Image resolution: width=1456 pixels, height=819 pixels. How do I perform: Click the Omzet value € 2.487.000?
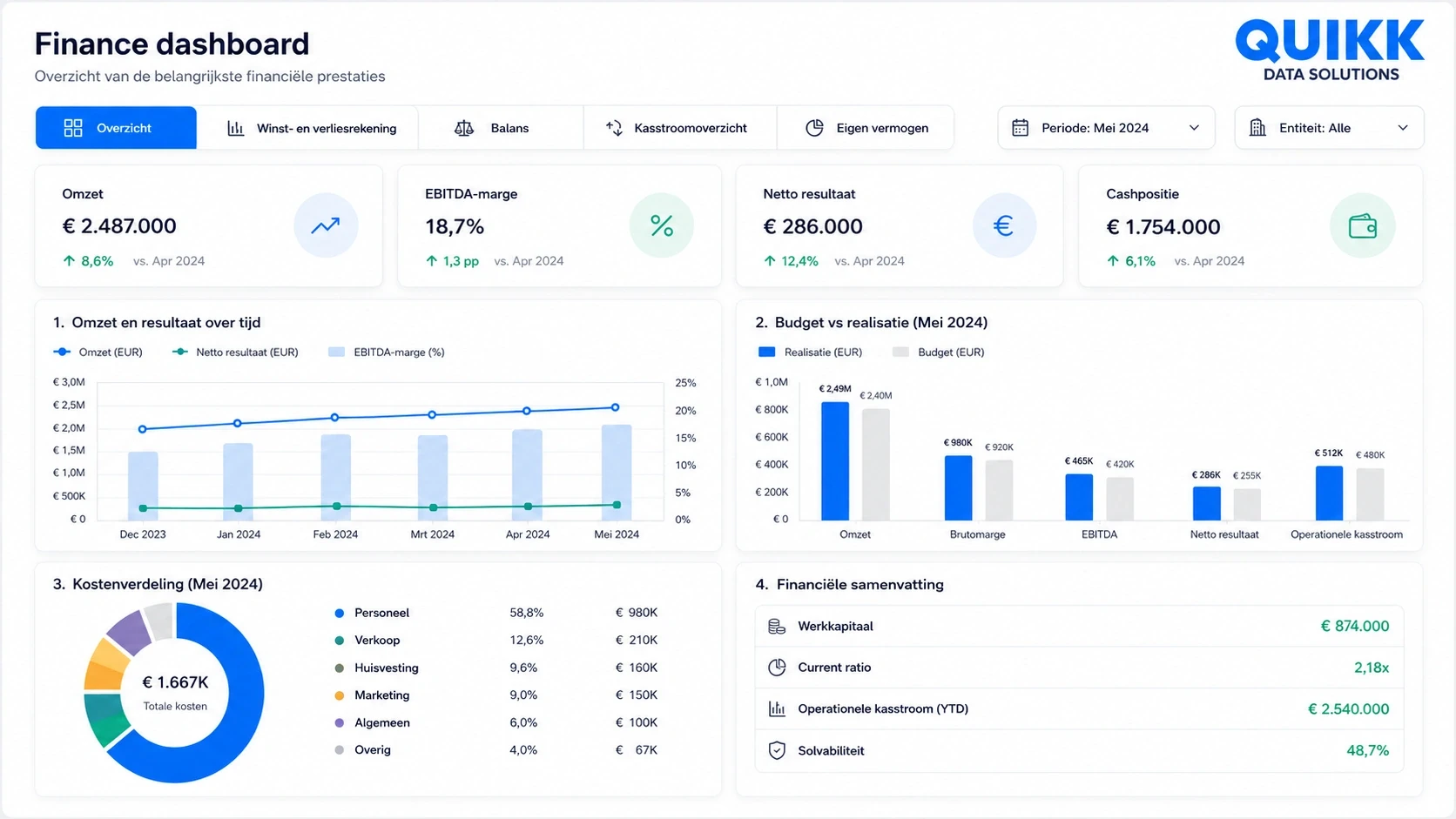click(x=119, y=226)
